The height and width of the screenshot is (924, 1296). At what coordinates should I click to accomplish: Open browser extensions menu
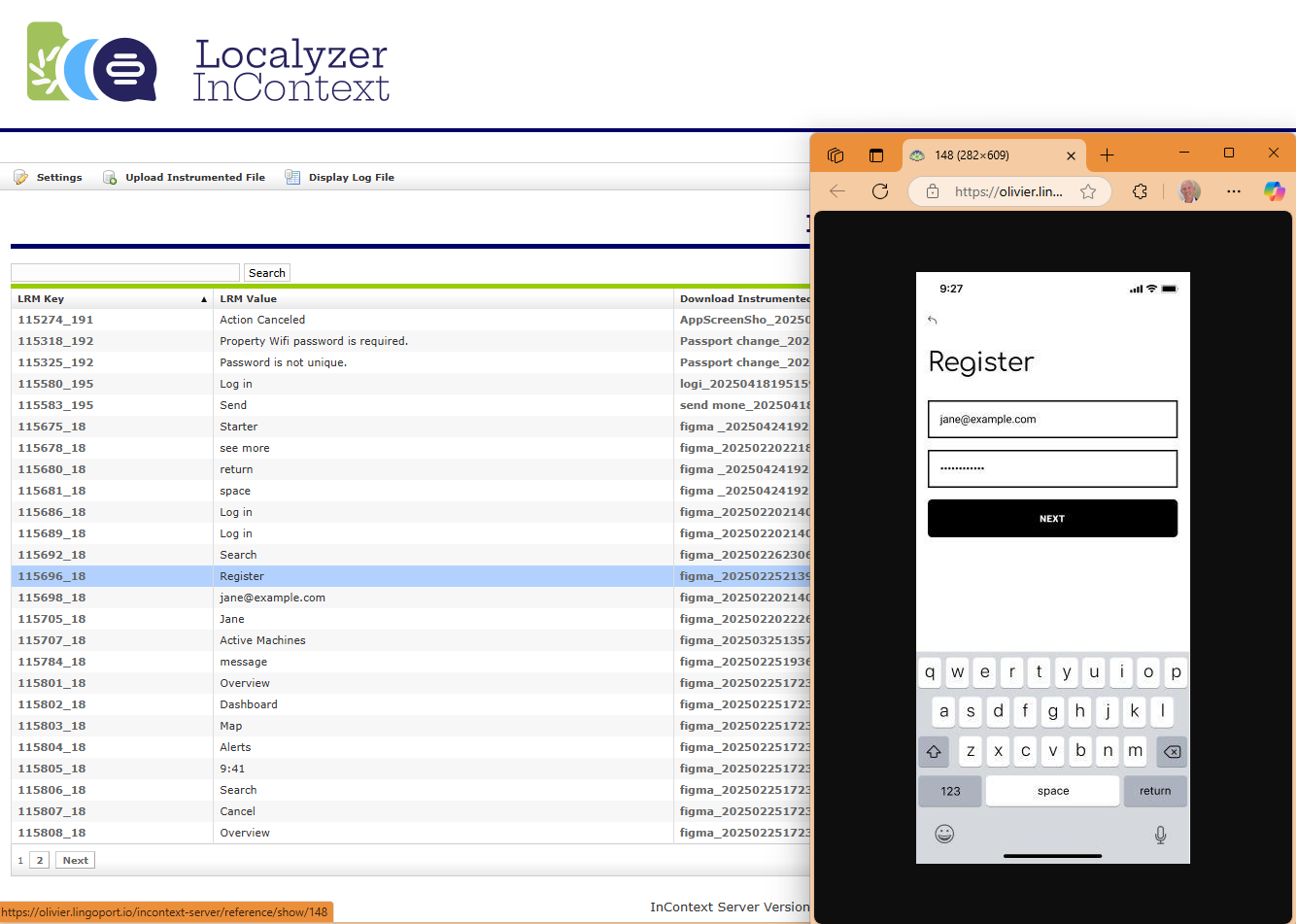click(x=1140, y=191)
